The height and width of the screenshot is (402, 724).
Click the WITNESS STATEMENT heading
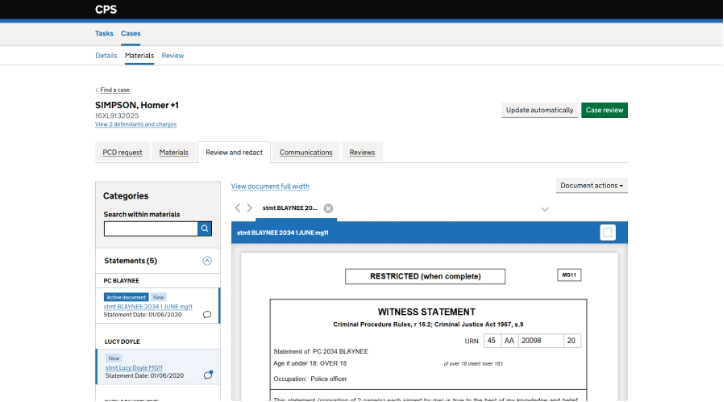[x=426, y=312]
